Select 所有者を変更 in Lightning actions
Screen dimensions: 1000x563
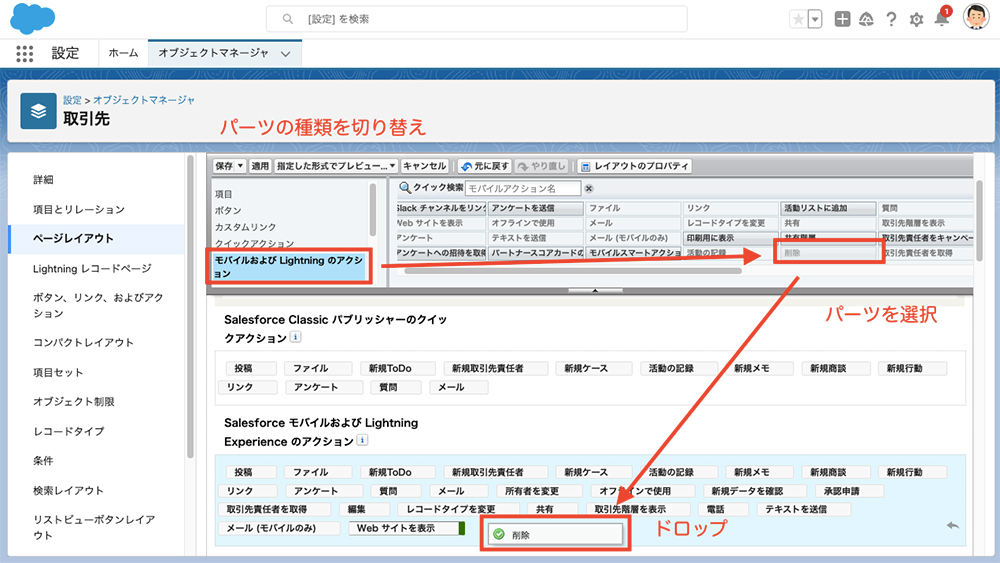tap(540, 491)
